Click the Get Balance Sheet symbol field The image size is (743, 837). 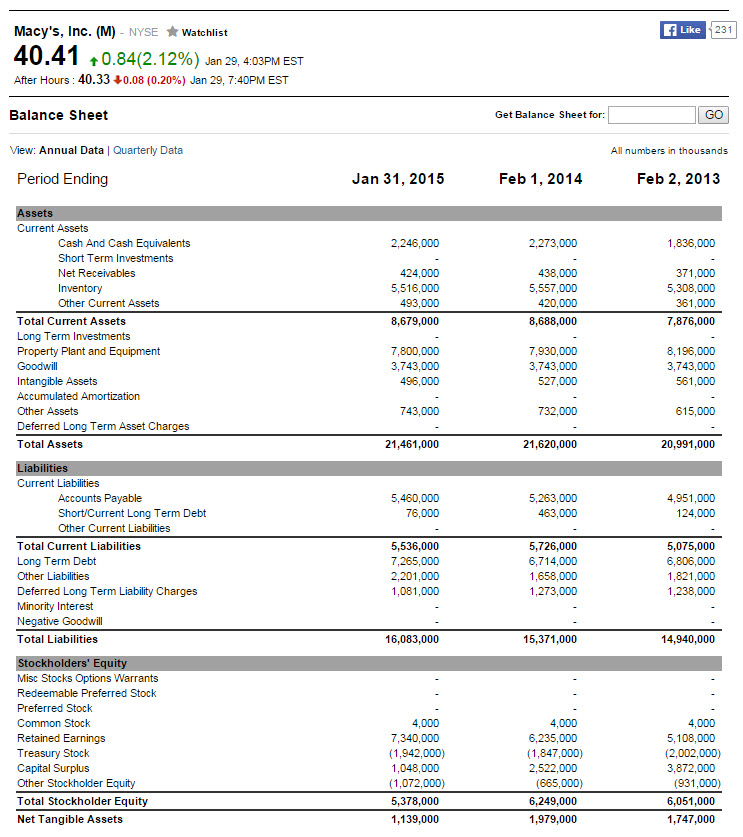click(x=651, y=115)
